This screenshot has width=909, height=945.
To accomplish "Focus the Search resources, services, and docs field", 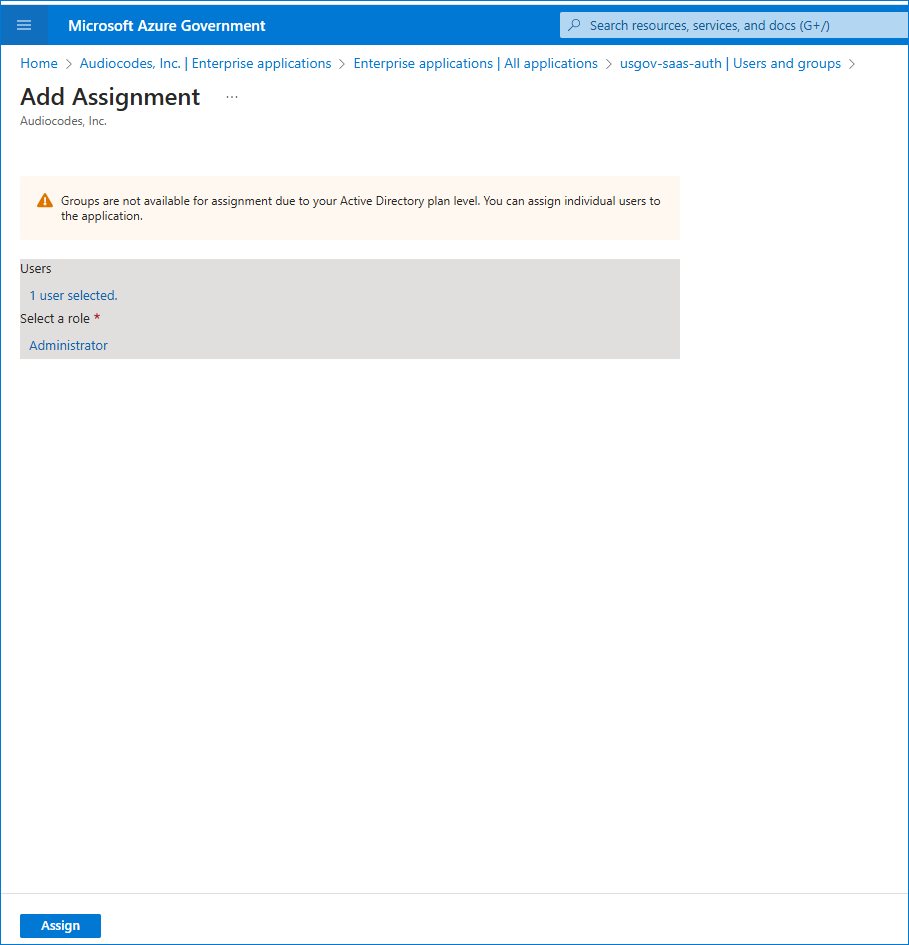I will click(x=734, y=25).
